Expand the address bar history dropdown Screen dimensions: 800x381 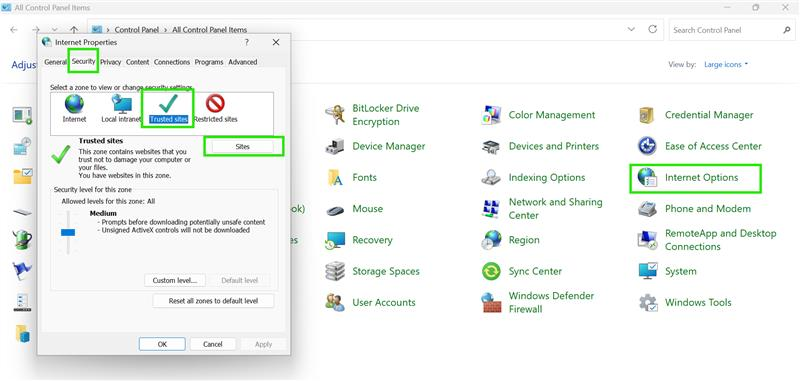[x=632, y=30]
